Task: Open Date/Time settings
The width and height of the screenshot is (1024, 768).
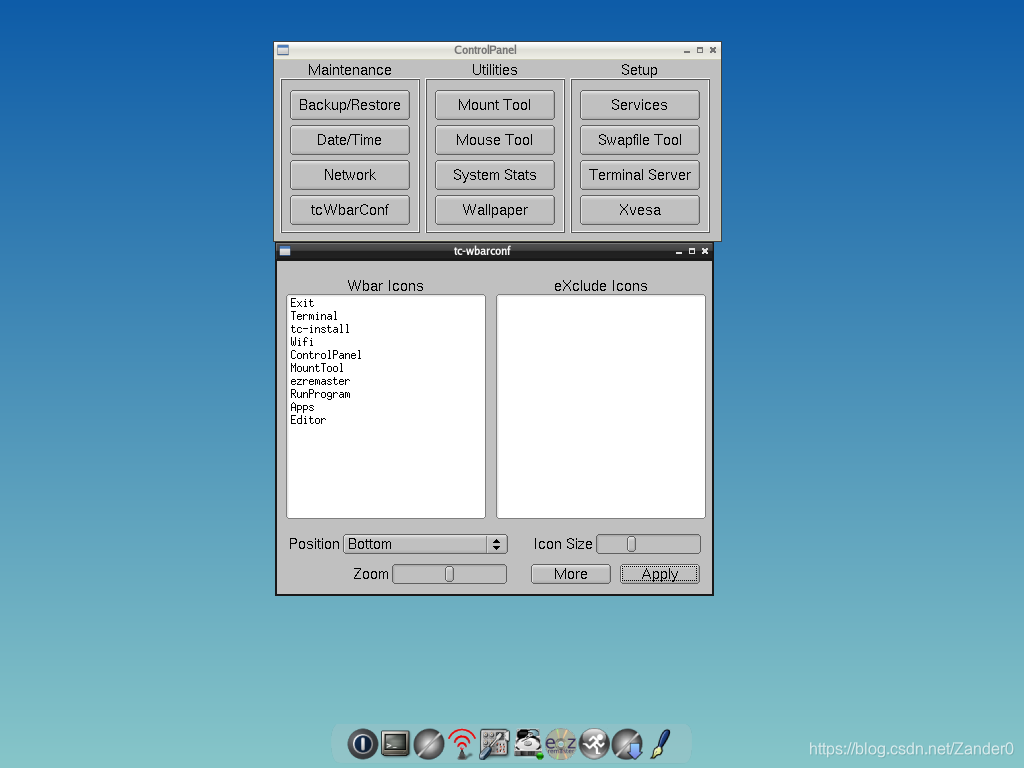Action: point(349,140)
